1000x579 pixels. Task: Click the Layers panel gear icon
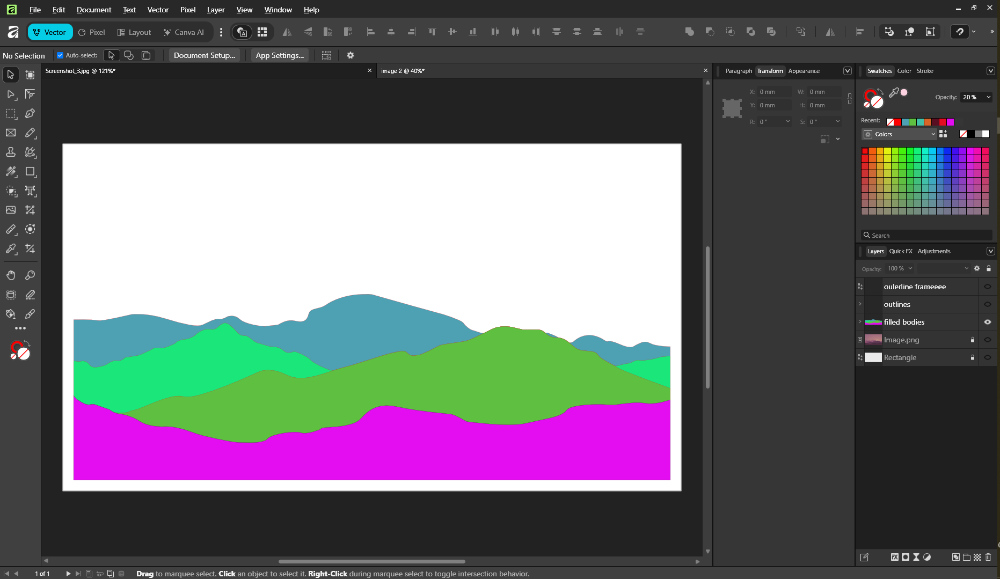tap(976, 268)
